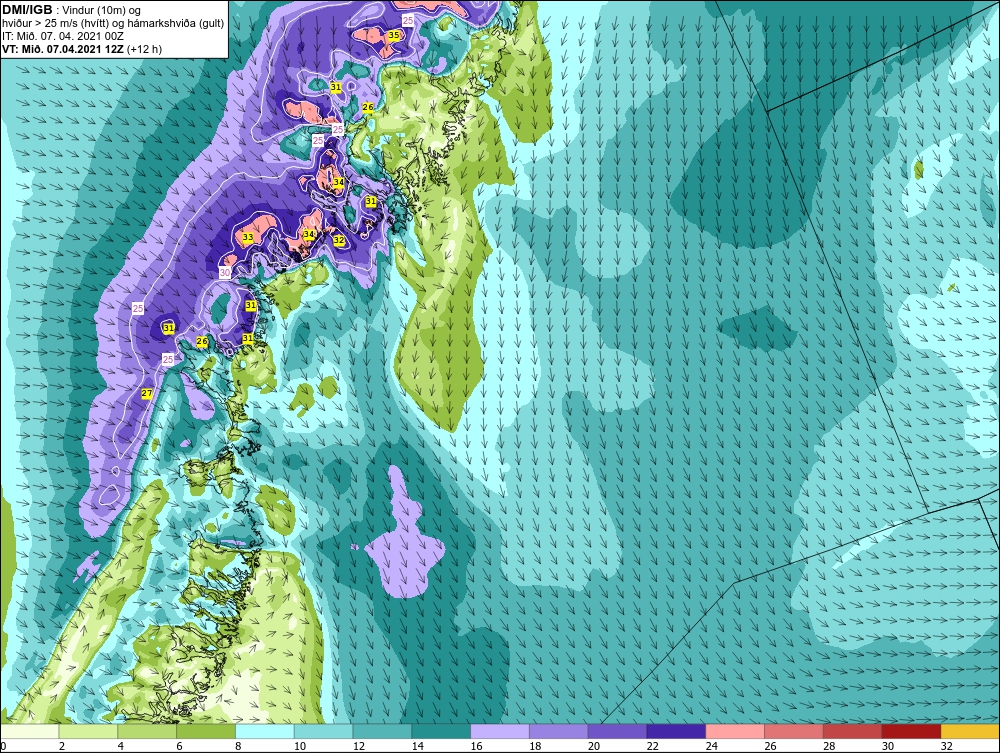Click the legend tick label 14
This screenshot has width=1000, height=753.
coord(417,746)
